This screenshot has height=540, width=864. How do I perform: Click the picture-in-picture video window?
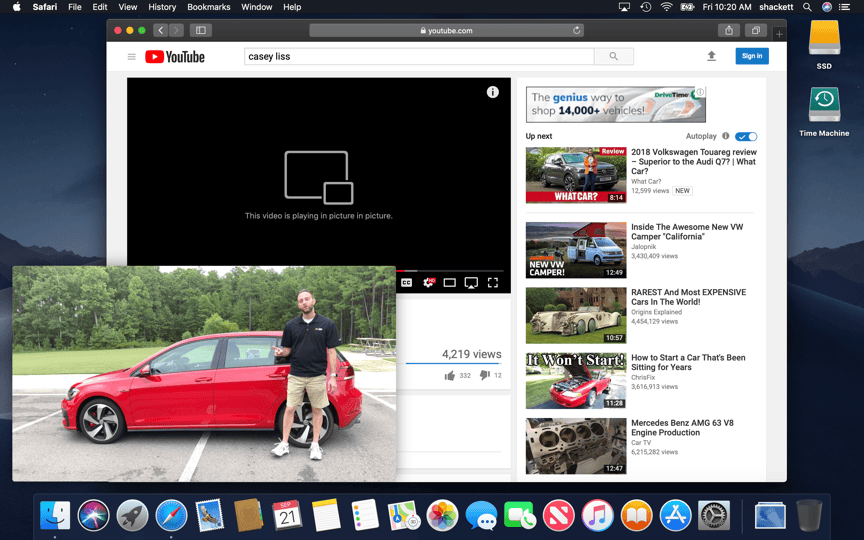204,374
